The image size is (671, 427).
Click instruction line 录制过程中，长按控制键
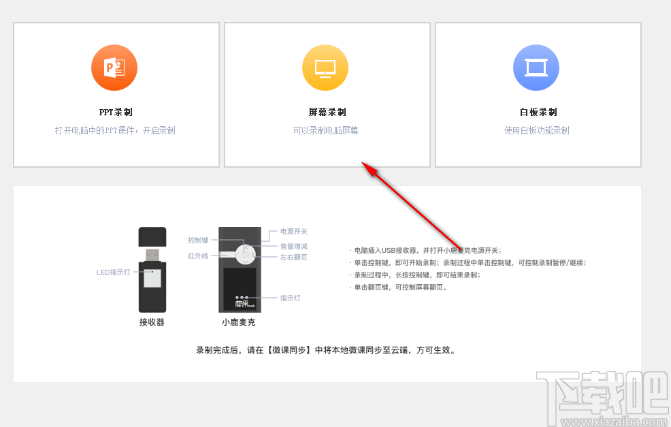[415, 275]
